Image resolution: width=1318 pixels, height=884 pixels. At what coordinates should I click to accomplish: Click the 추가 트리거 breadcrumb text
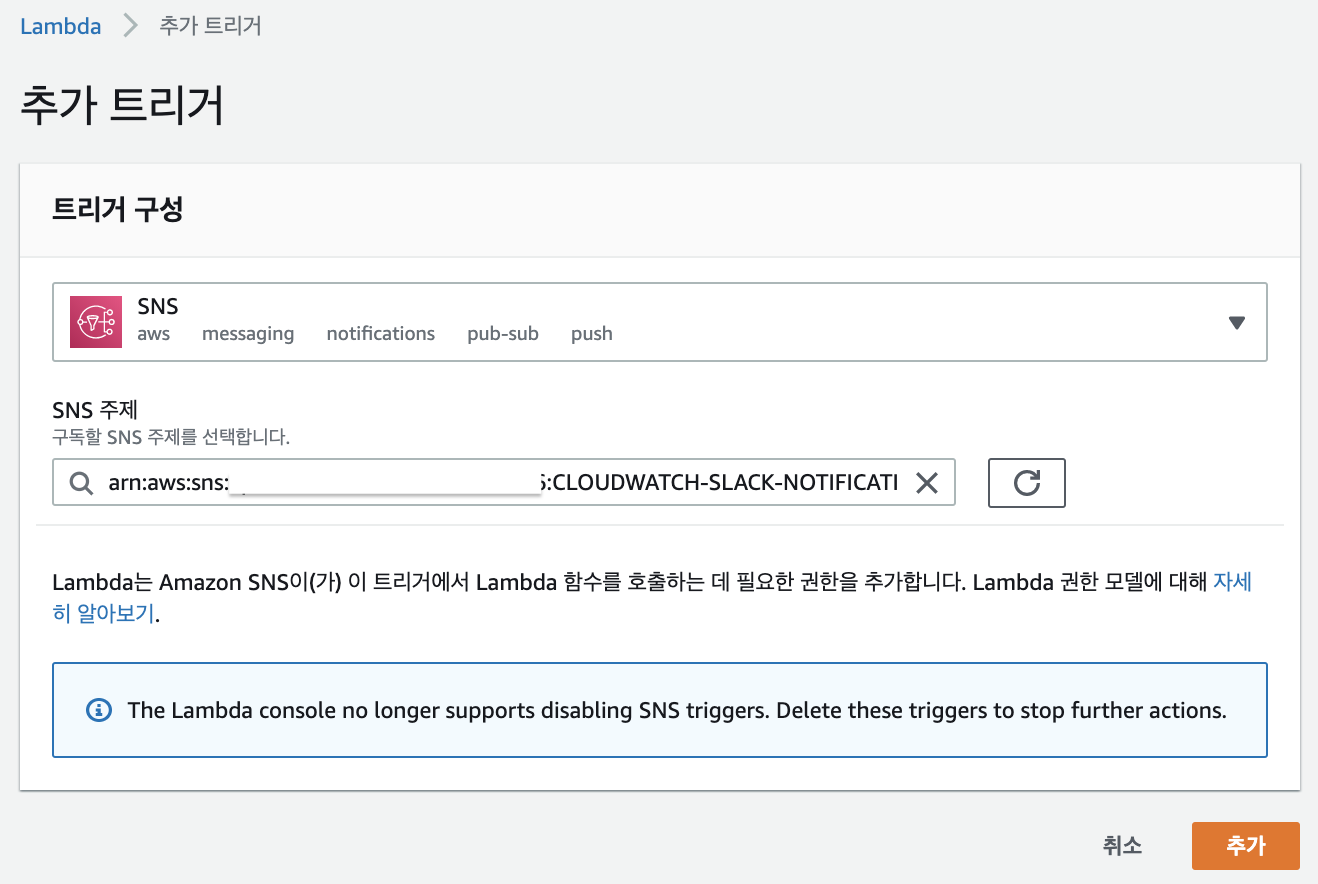pyautogui.click(x=210, y=26)
